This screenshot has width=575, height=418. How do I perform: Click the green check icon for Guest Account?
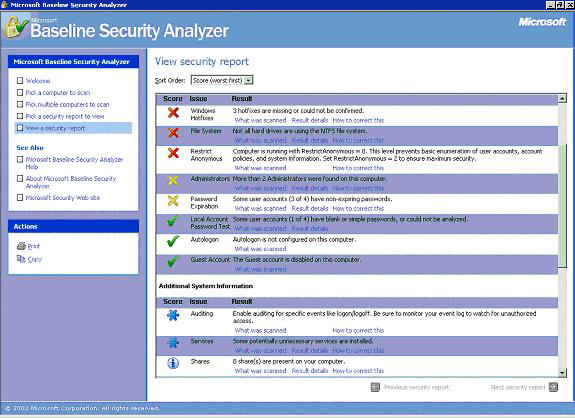point(173,261)
